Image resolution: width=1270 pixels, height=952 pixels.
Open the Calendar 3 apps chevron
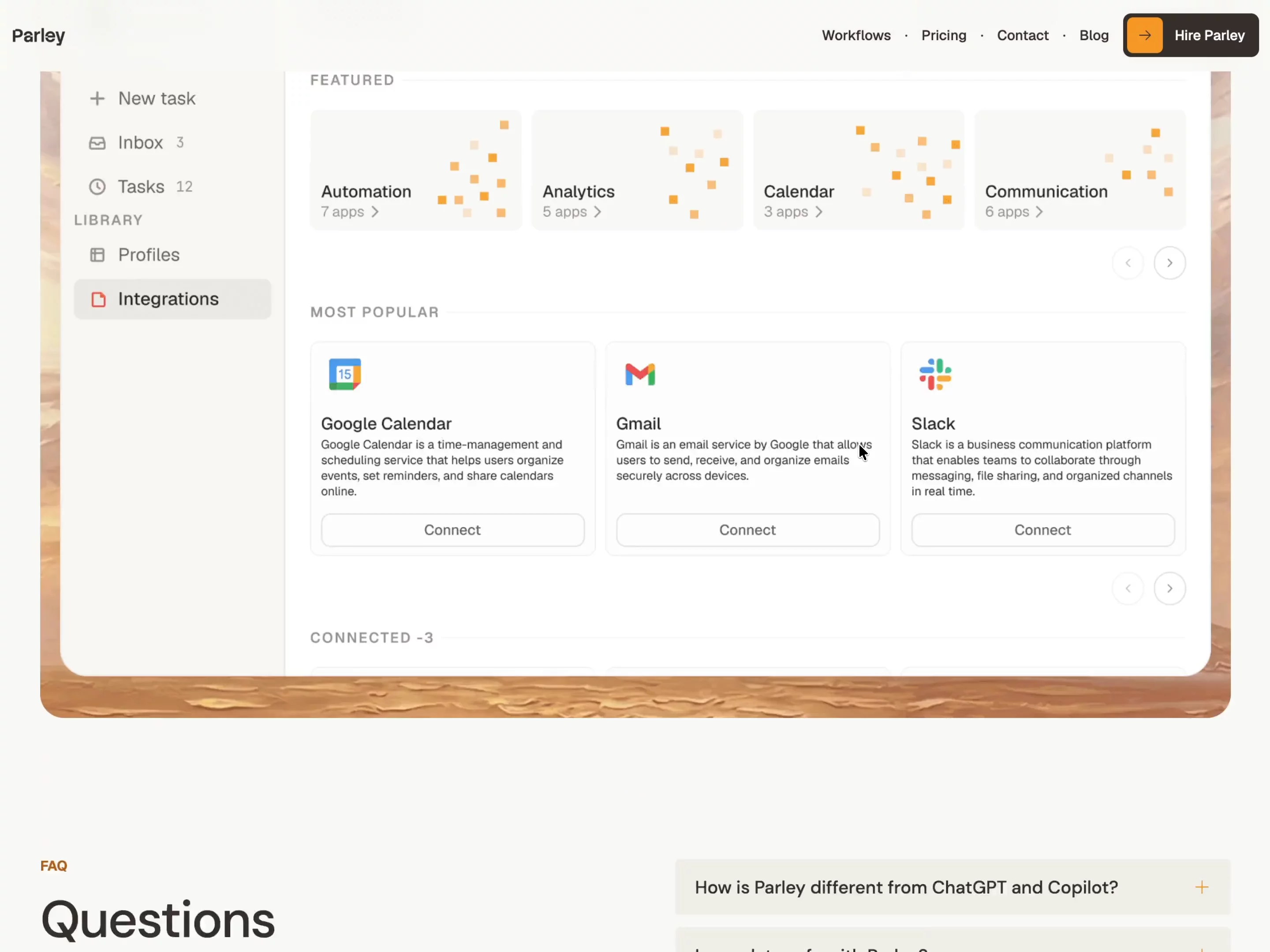[819, 212]
